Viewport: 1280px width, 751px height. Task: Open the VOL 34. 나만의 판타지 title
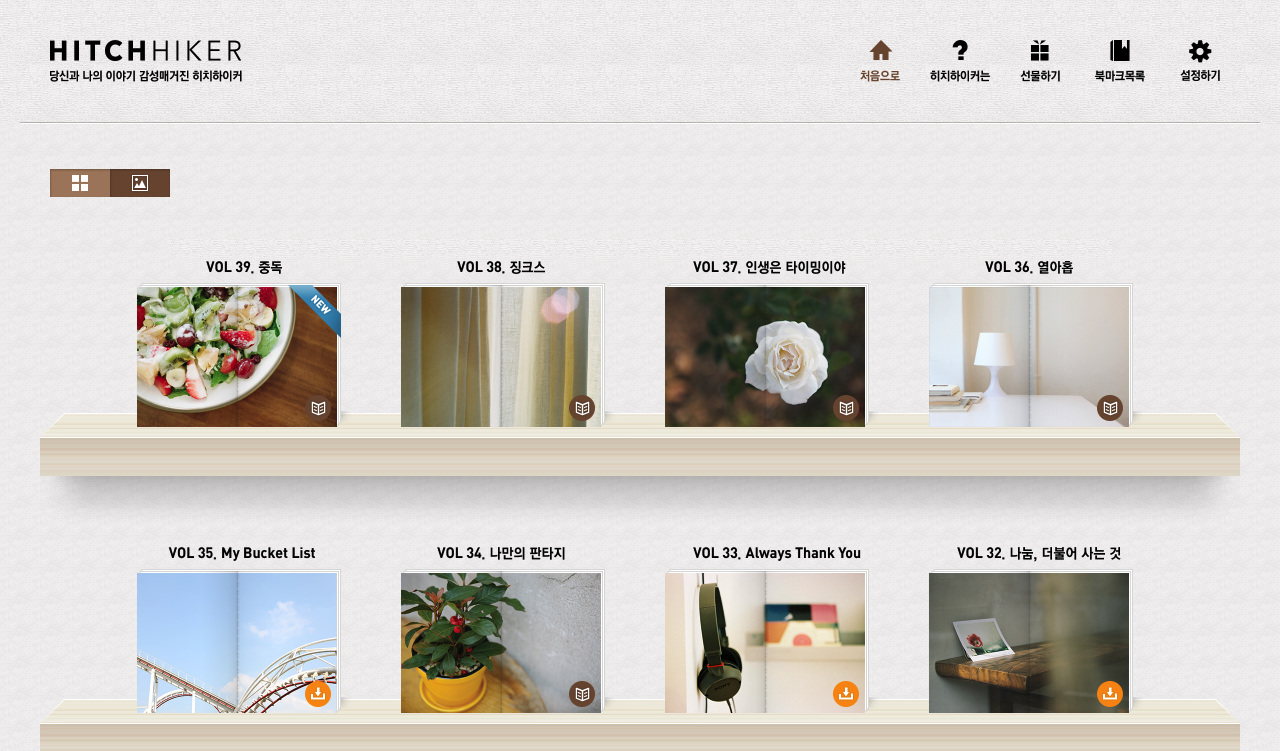501,553
